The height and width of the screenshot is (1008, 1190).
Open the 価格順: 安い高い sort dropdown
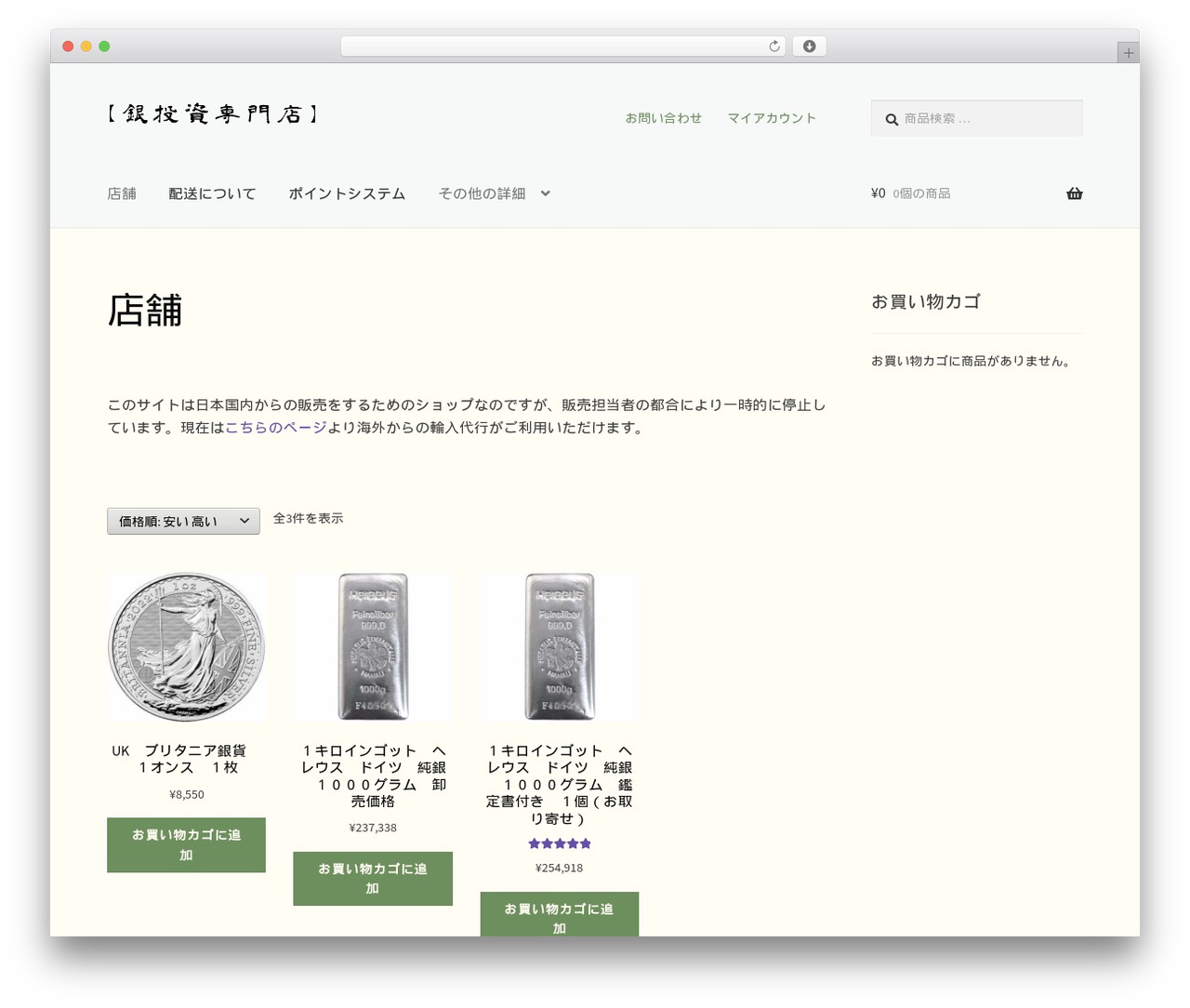click(183, 521)
